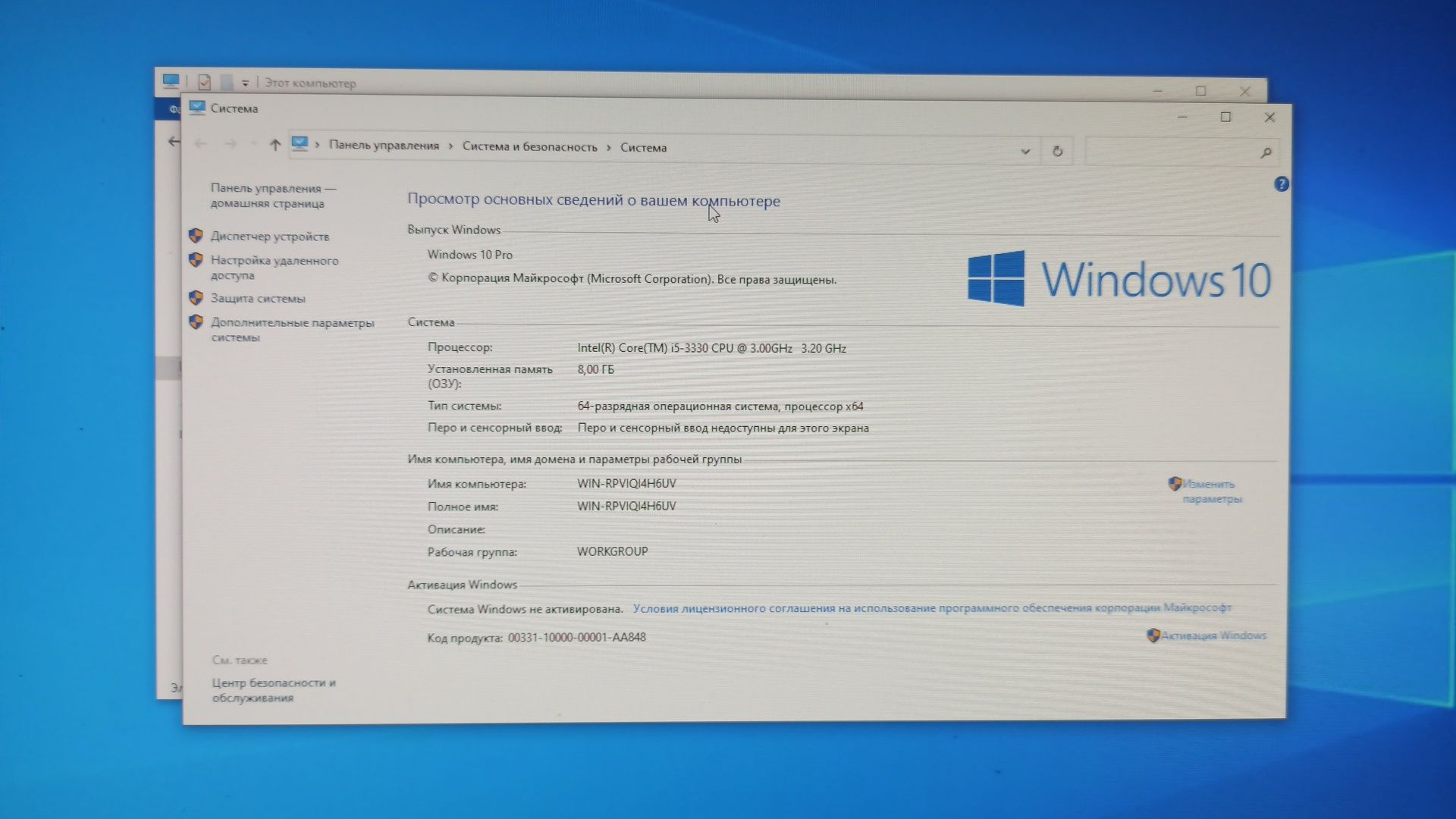The height and width of the screenshot is (819, 1456).
Task: Refresh the System address bar
Action: pos(1057,151)
